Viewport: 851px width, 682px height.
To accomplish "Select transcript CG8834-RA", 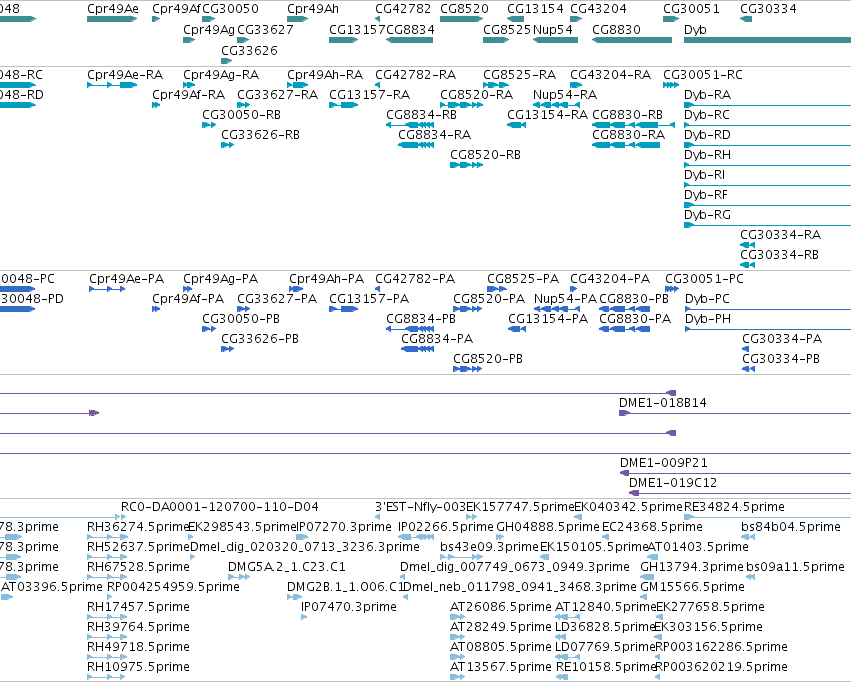I will pyautogui.click(x=416, y=145).
